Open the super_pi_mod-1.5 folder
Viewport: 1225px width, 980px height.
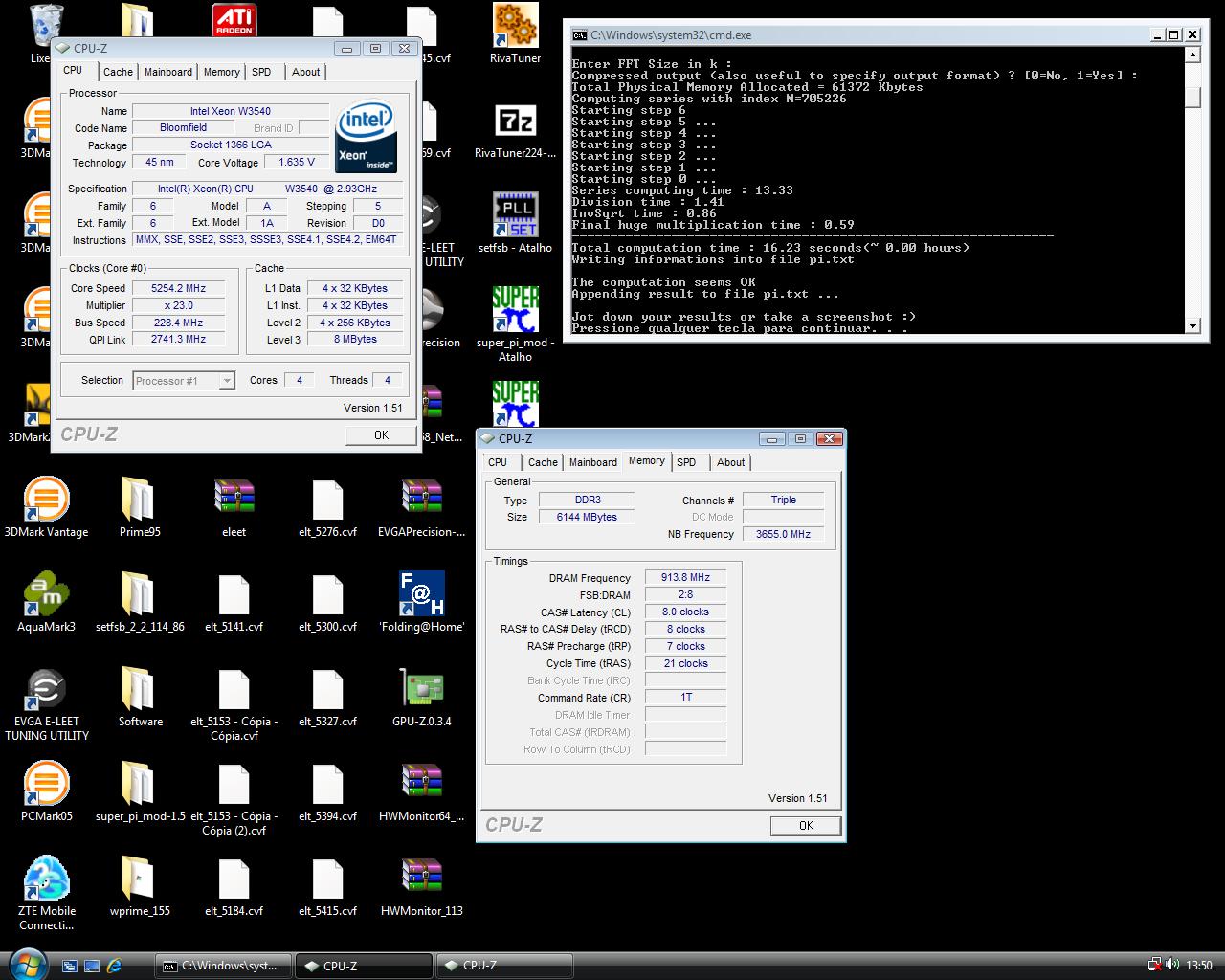point(140,792)
